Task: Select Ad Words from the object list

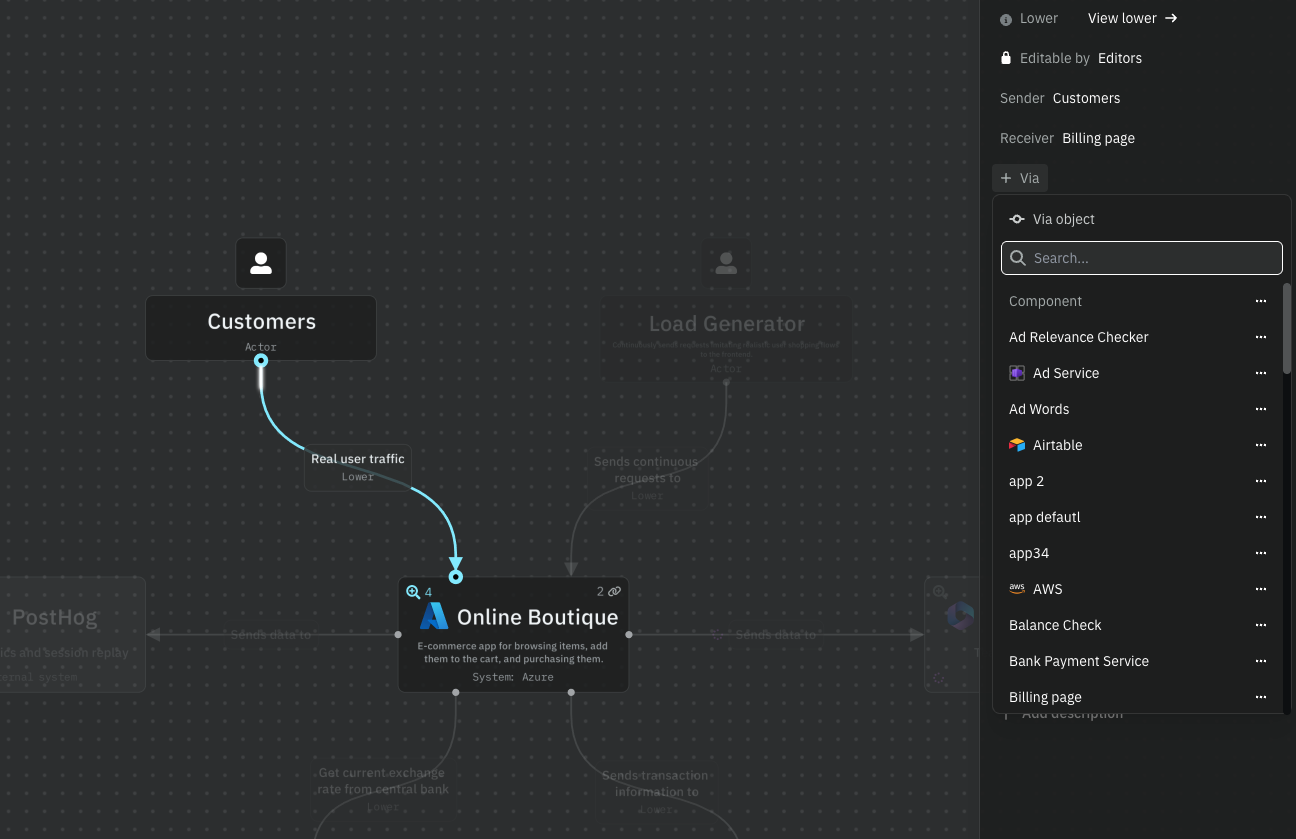Action: pos(1039,409)
